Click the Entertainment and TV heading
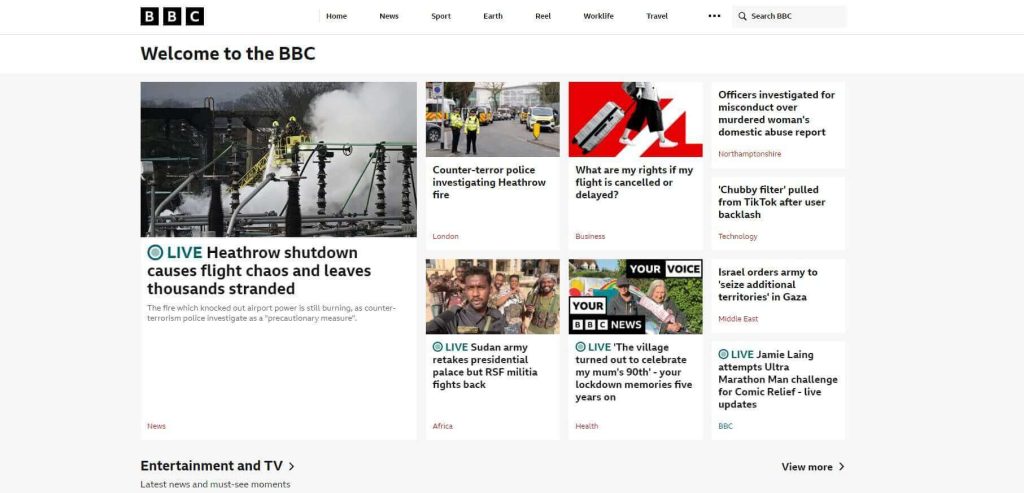This screenshot has height=493, width=1024. pos(212,466)
